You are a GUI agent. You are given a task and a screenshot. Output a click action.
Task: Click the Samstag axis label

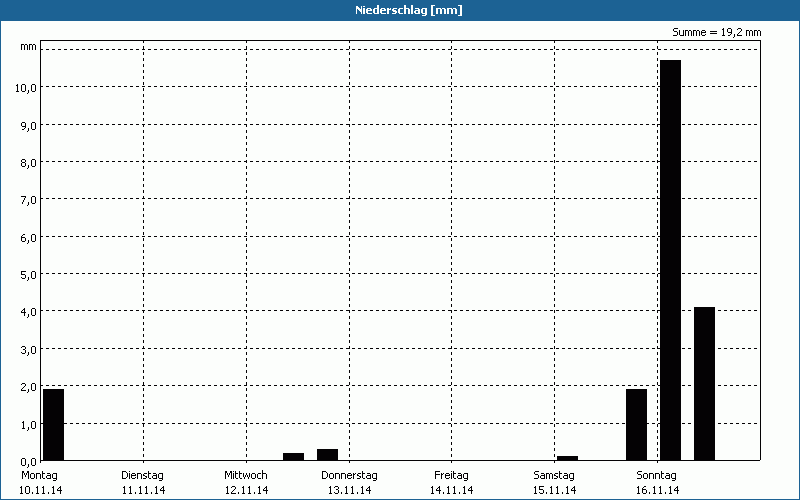point(554,476)
